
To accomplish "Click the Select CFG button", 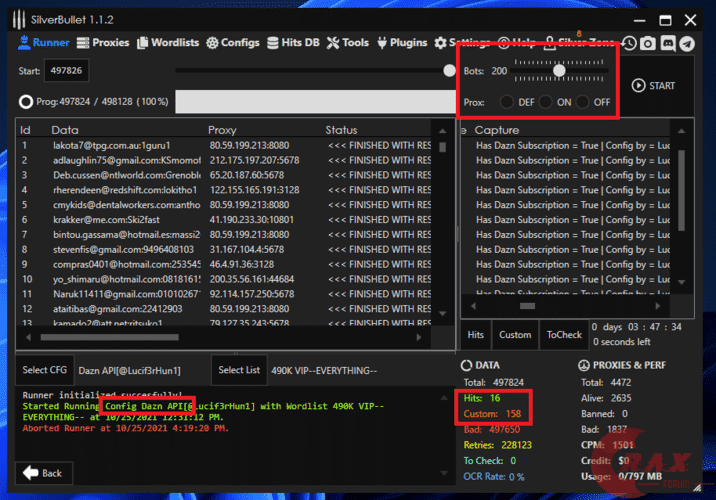I will [44, 370].
